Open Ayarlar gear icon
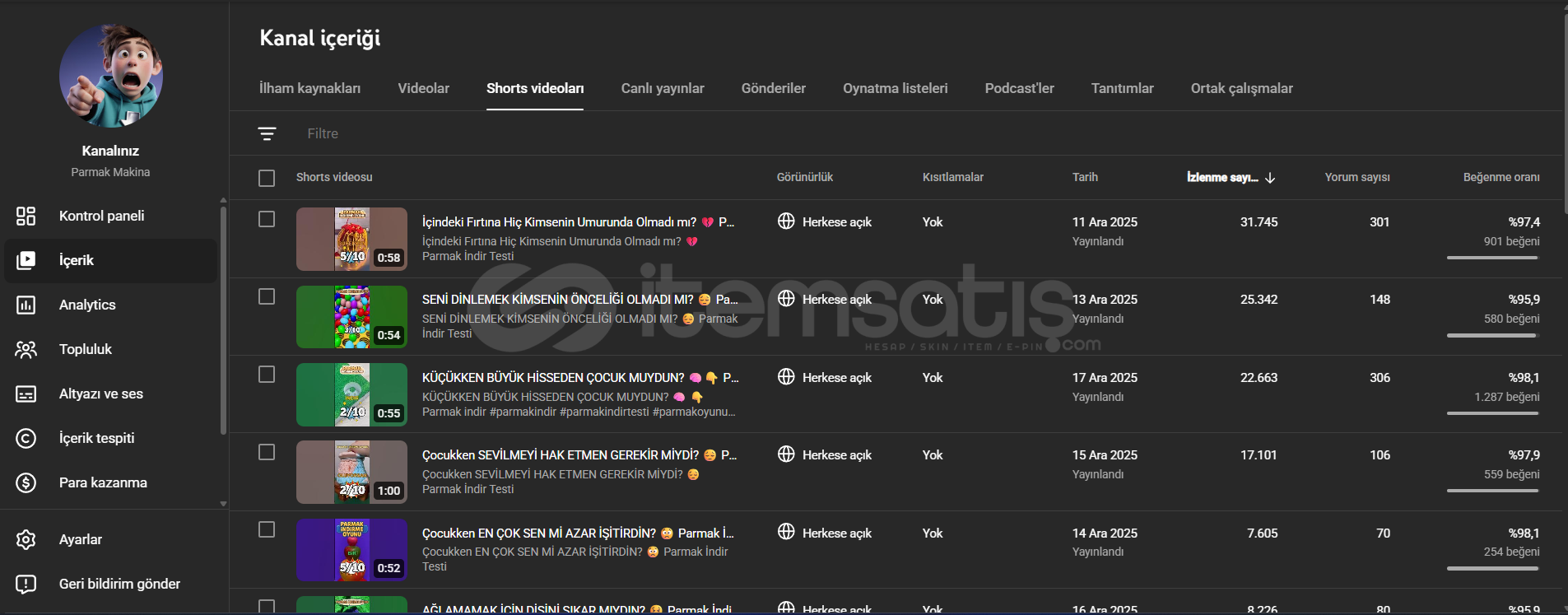 point(26,539)
